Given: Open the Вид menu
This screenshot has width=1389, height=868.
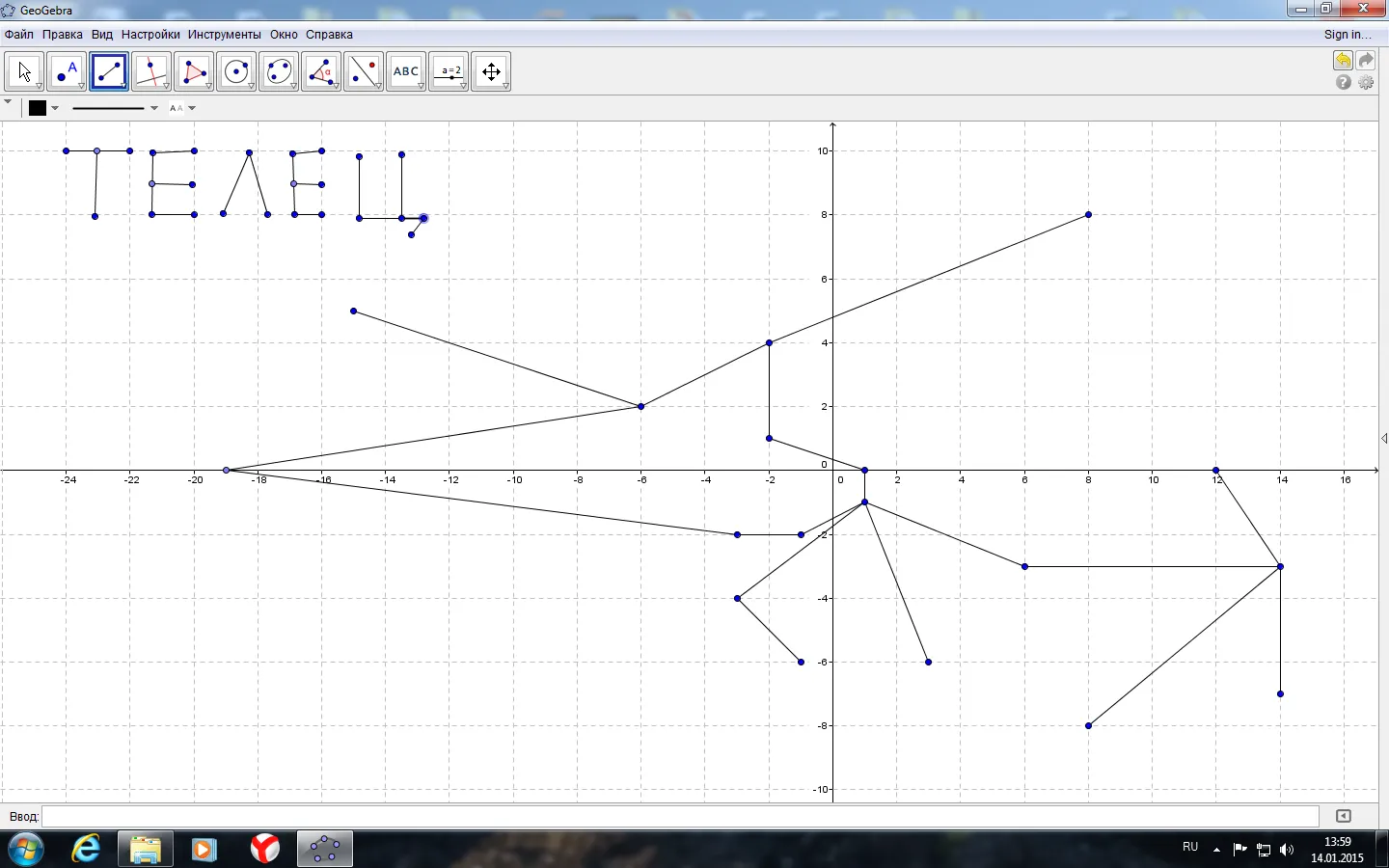Looking at the screenshot, I should click(102, 35).
